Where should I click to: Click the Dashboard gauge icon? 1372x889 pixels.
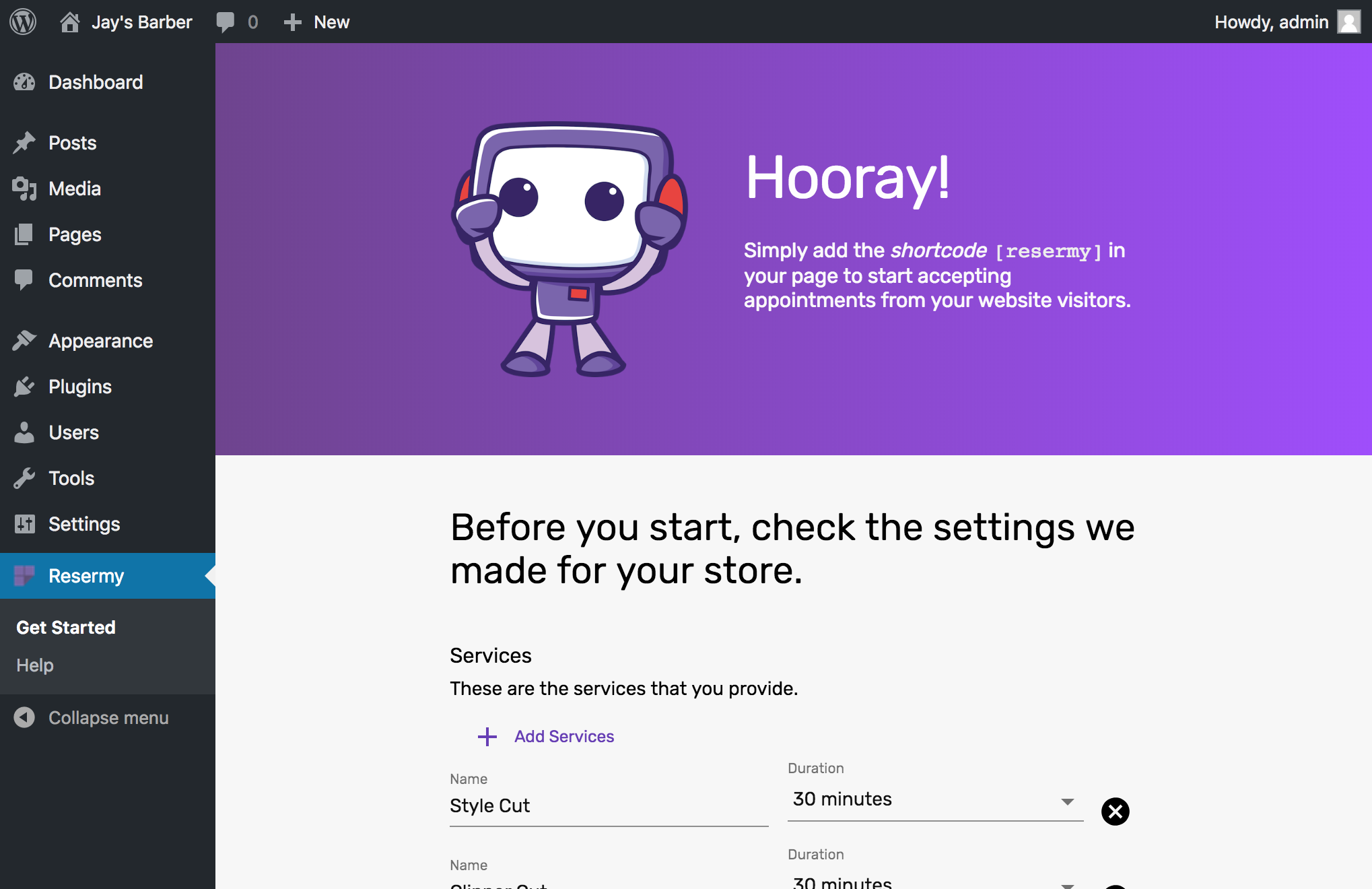[x=24, y=82]
